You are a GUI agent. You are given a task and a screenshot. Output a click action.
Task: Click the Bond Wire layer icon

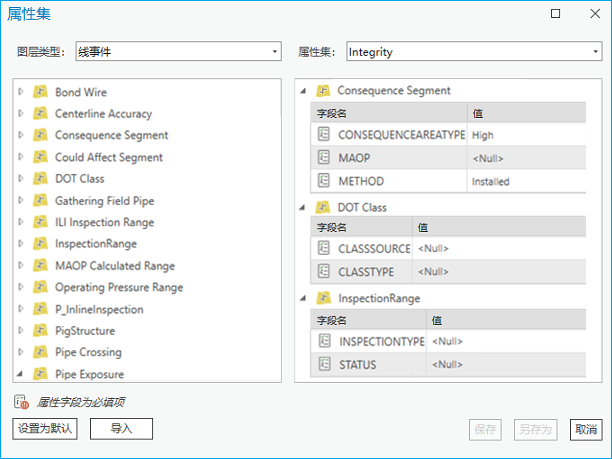[x=40, y=92]
